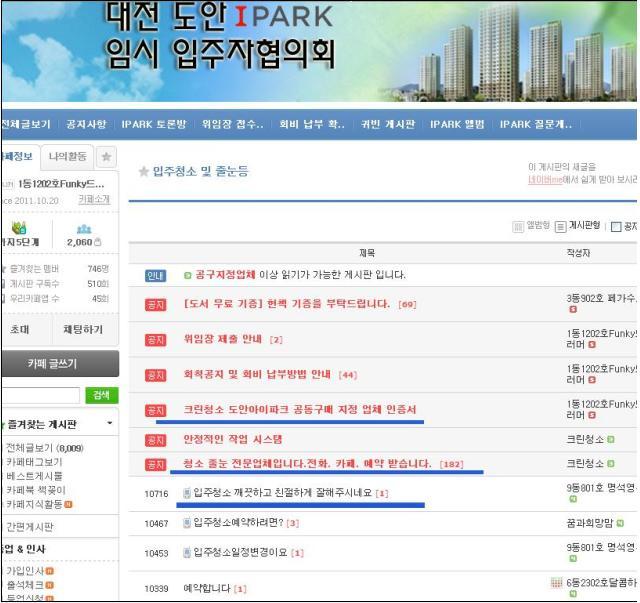This screenshot has height=603, width=640.
Task: Open 카페지식활동 in sidebar
Action: coord(34,504)
